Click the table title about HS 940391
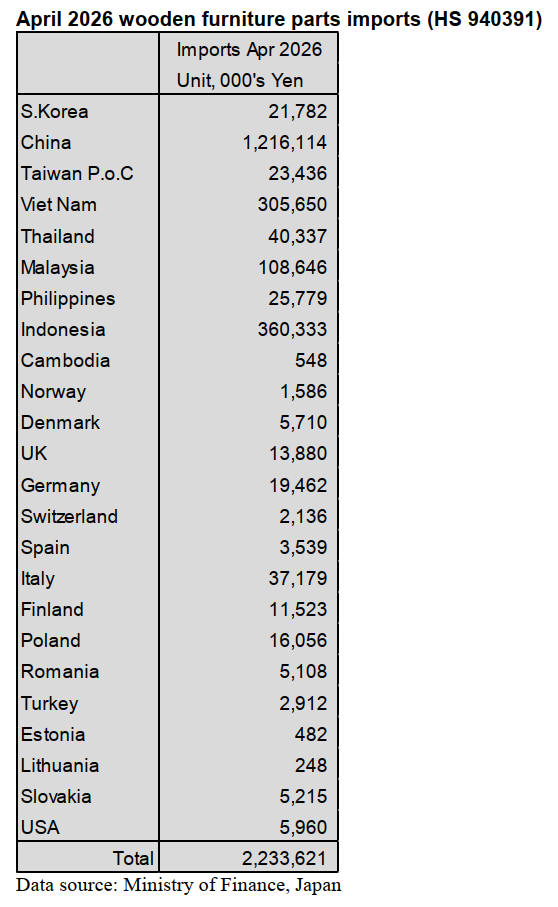This screenshot has width=558, height=907. (x=279, y=19)
